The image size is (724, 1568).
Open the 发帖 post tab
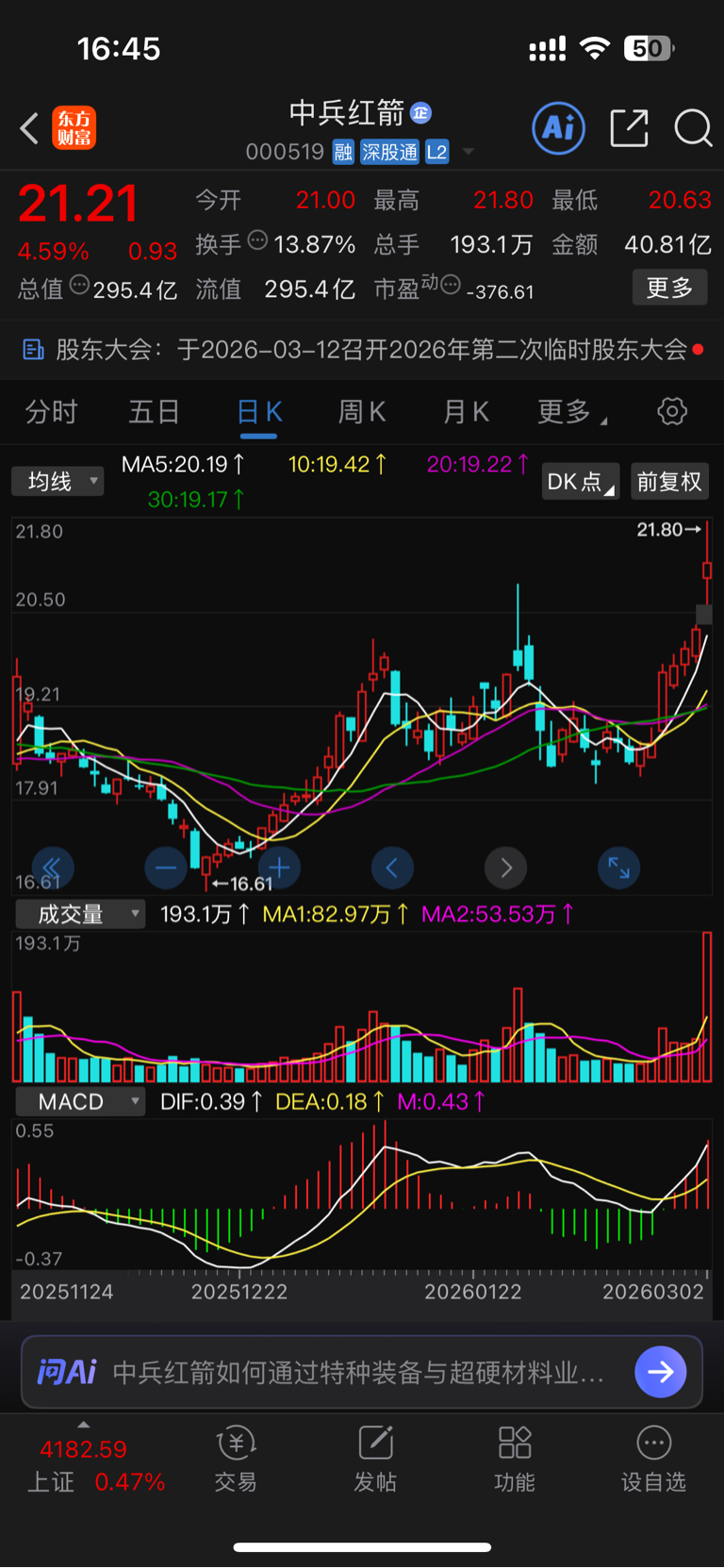(x=375, y=1460)
